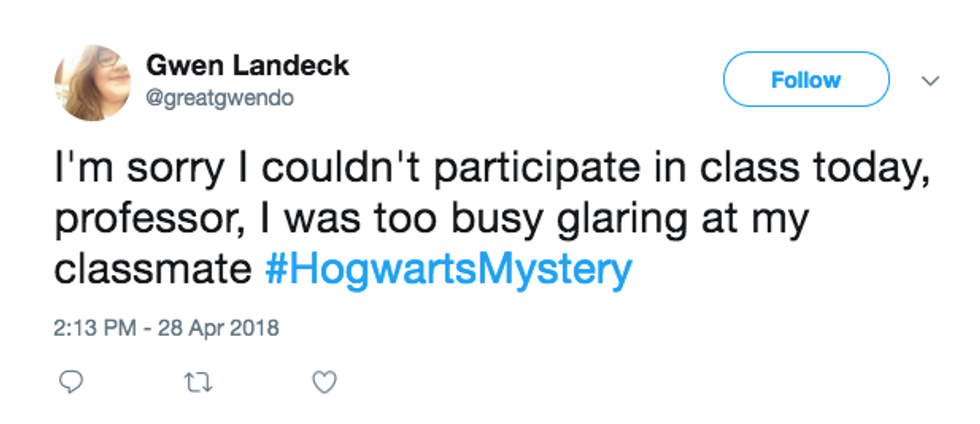980x424 pixels.
Task: Retweet this tweet using the arrows icon
Action: [x=195, y=382]
